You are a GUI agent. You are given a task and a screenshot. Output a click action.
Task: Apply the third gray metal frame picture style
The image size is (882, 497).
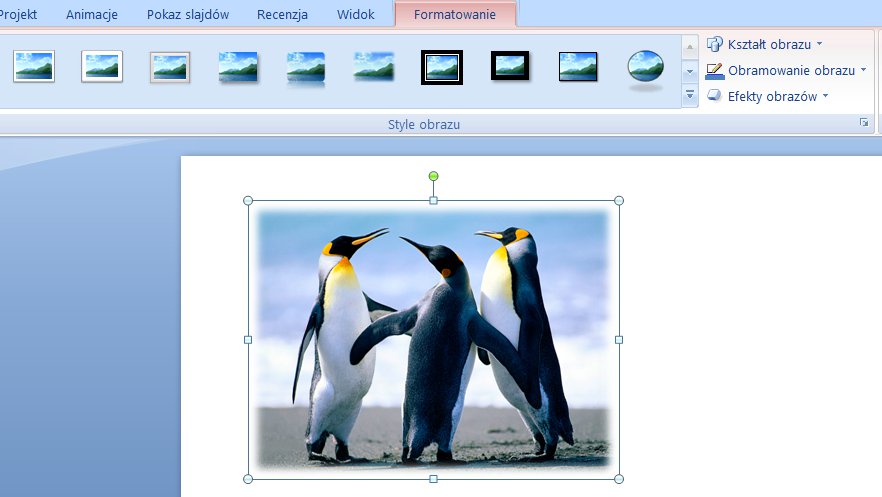click(170, 67)
